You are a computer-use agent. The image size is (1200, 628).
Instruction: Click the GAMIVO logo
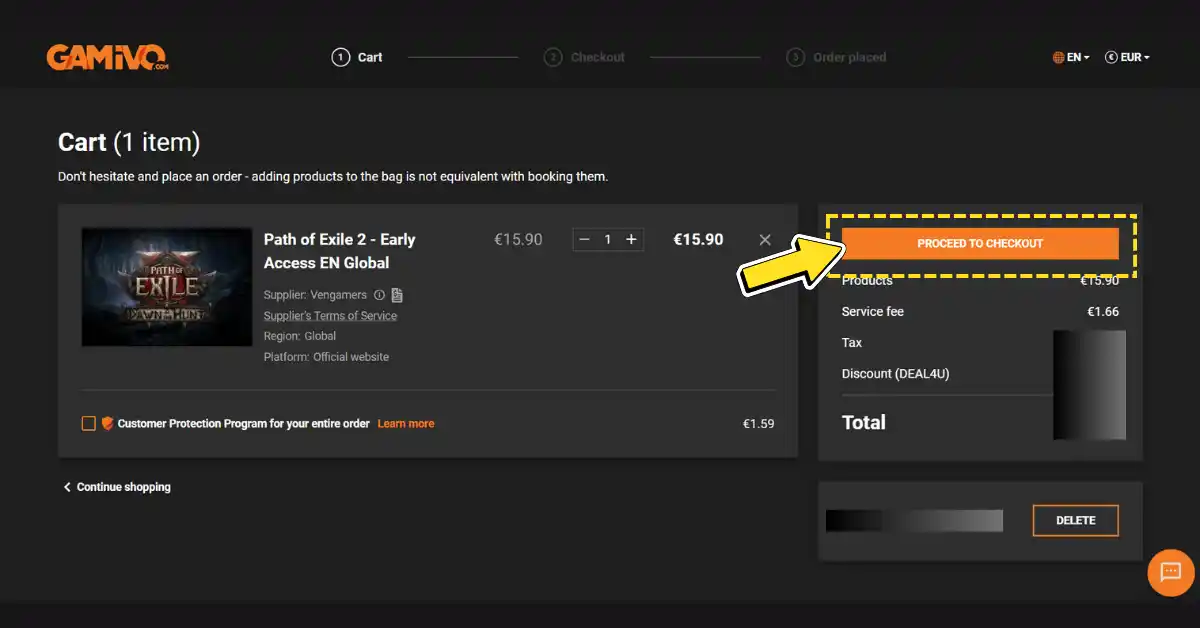tap(107, 57)
